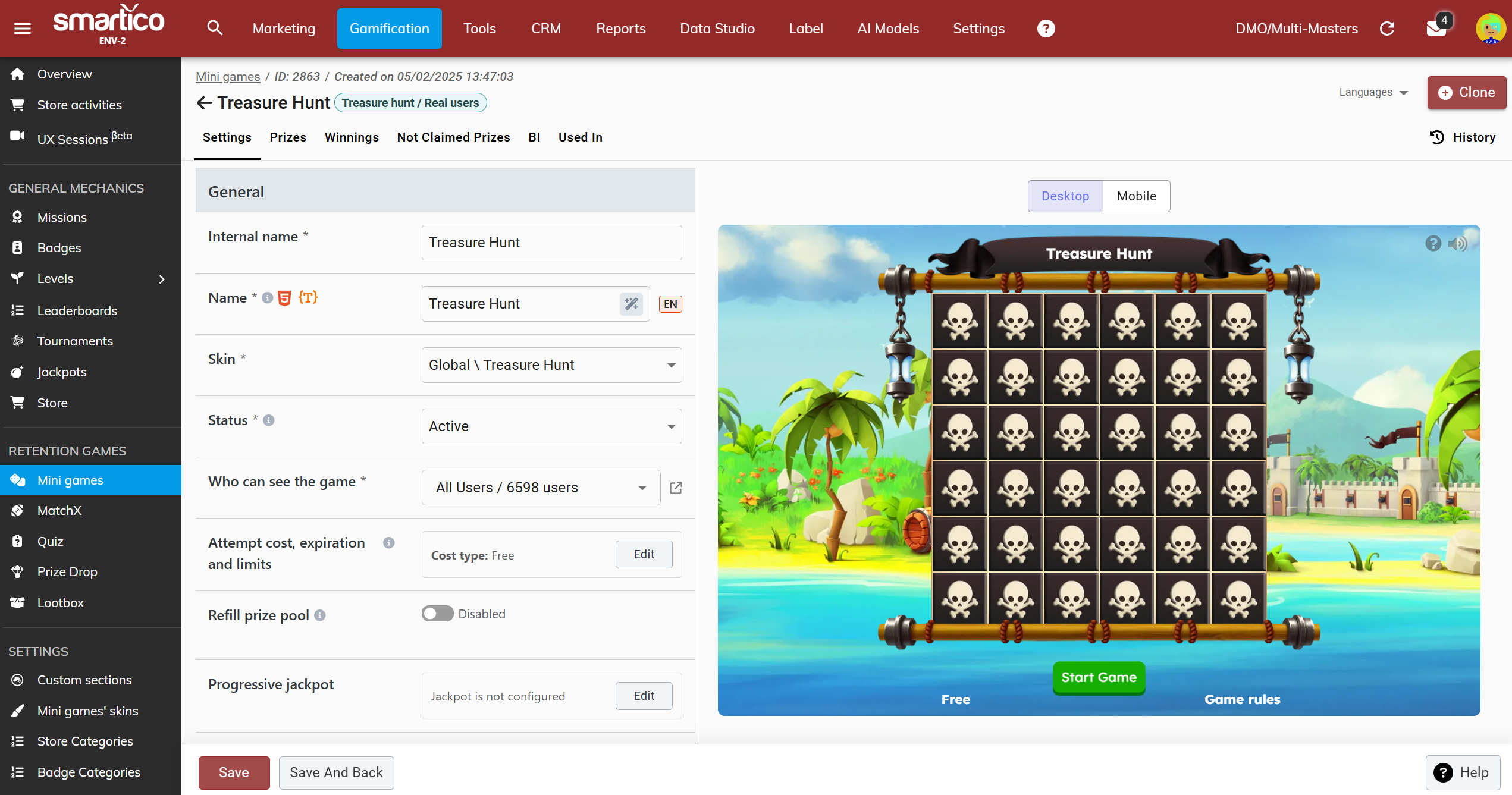Open segment in new window icon
1512x795 pixels.
pos(676,488)
